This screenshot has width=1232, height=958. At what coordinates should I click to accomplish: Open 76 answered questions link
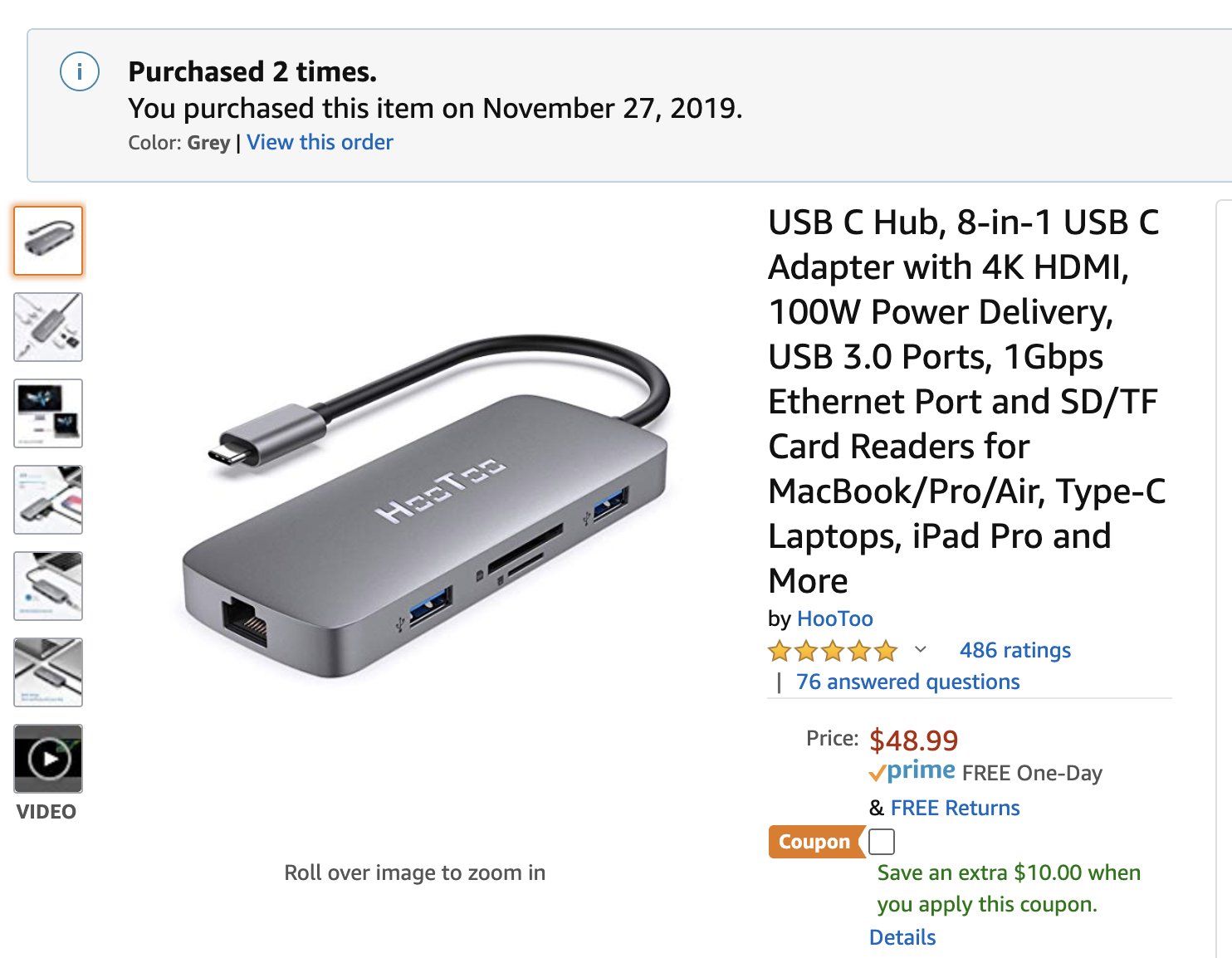(x=907, y=682)
